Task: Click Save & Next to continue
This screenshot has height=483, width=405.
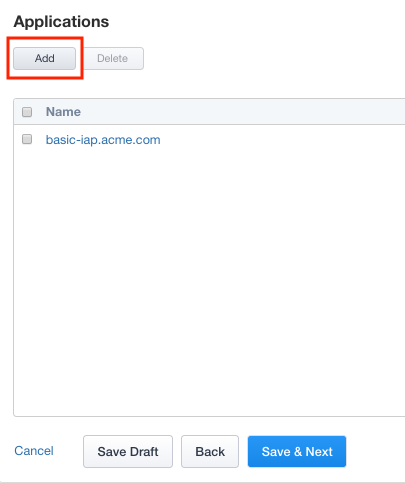Action: [x=297, y=451]
